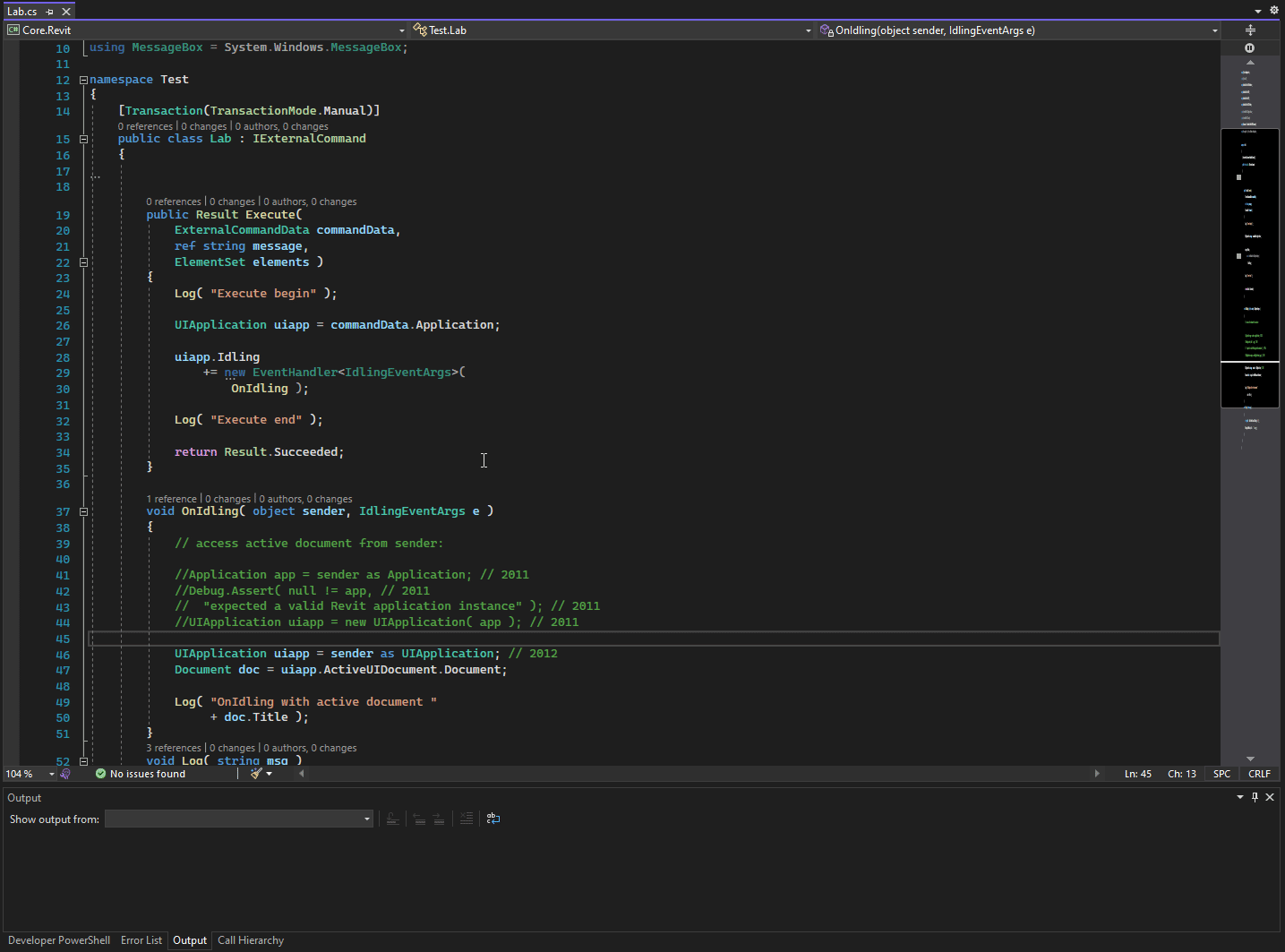Toggle word wrap in Output panel

(x=493, y=819)
